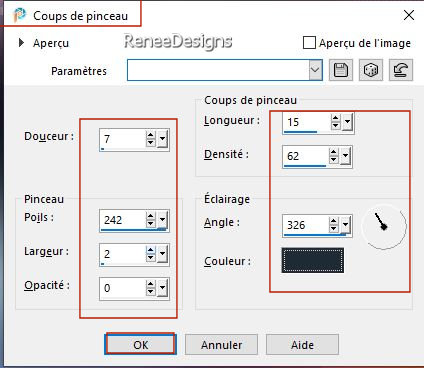
Task: Confirm with the OK button
Action: click(140, 344)
